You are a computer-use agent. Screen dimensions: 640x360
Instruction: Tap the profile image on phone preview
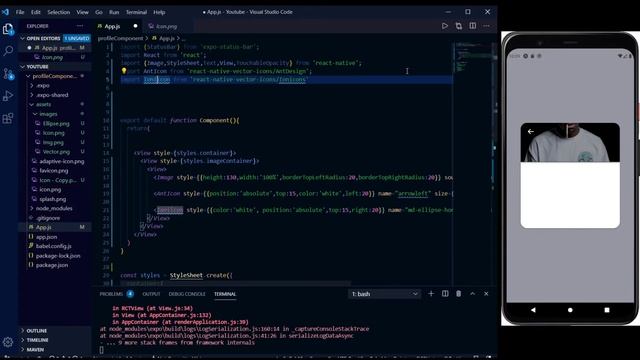(570, 142)
